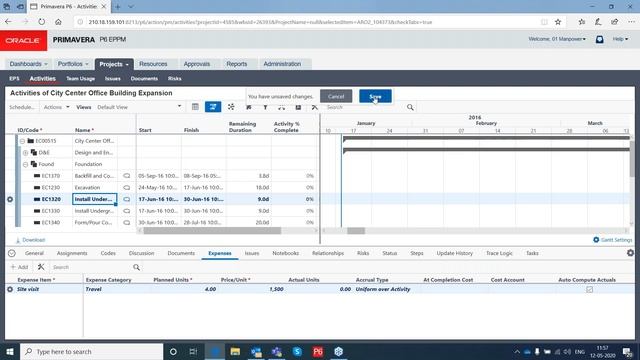Switch to Relationships detail tab
This screenshot has height=360, width=640.
point(328,253)
